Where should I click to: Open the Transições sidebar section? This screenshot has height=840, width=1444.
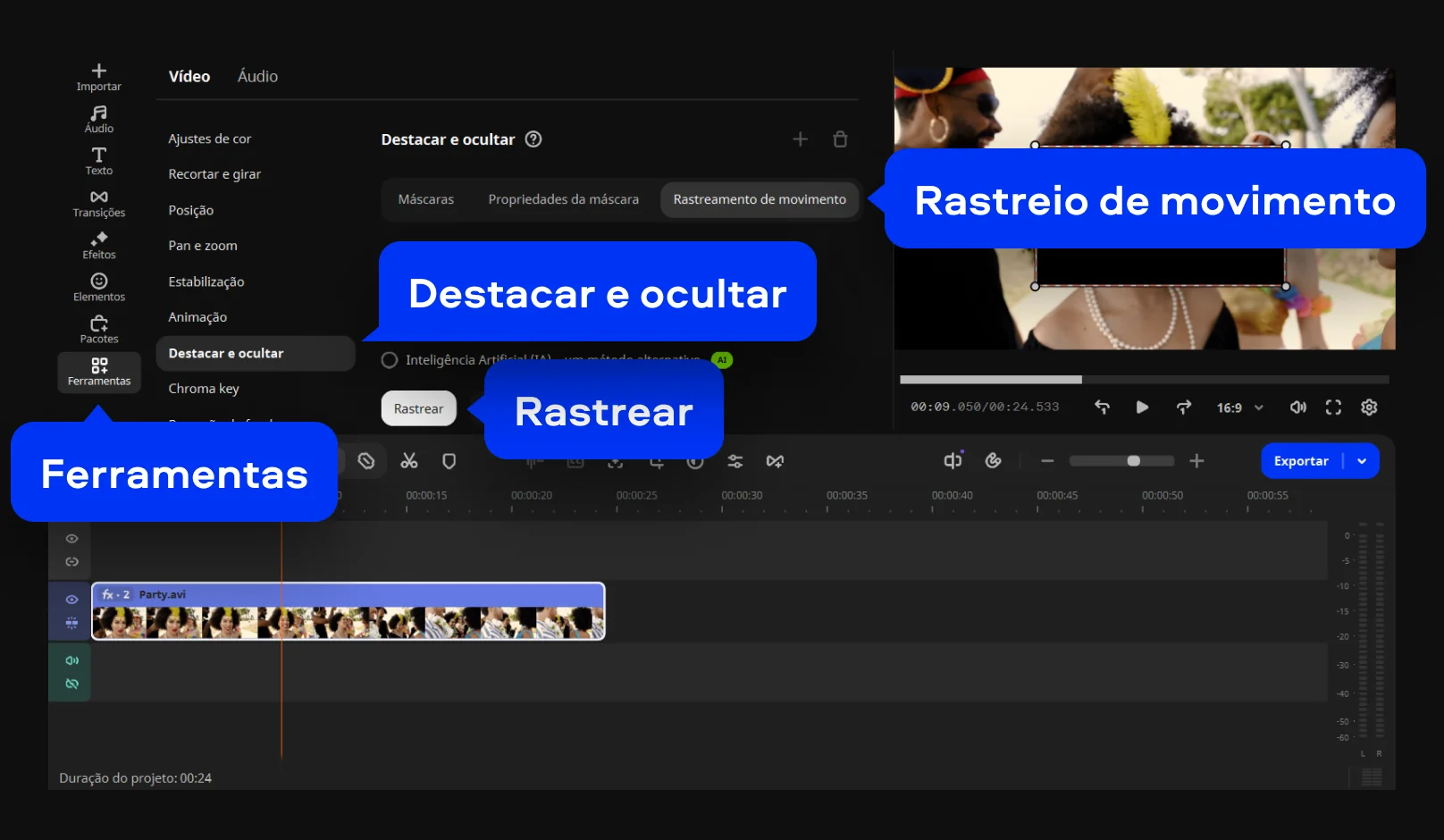[98, 204]
